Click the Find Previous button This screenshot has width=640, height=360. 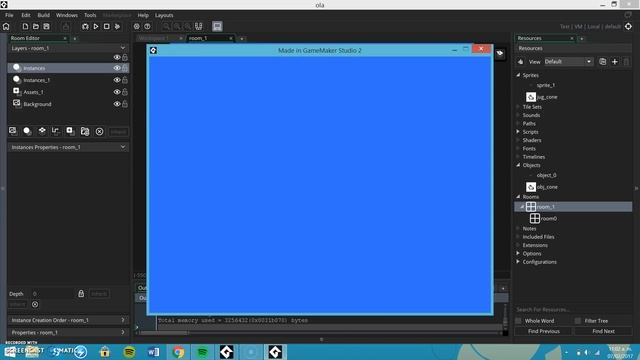[x=544, y=331]
